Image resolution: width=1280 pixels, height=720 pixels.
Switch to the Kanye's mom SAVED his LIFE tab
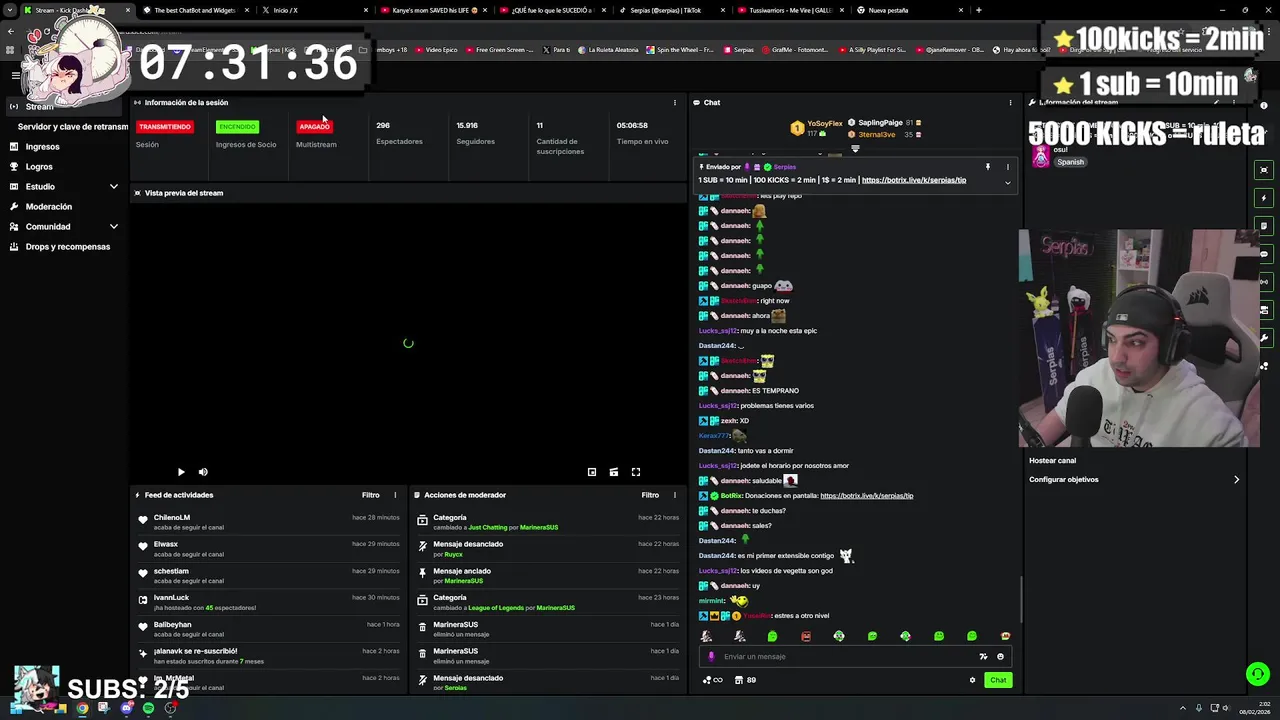(430, 10)
